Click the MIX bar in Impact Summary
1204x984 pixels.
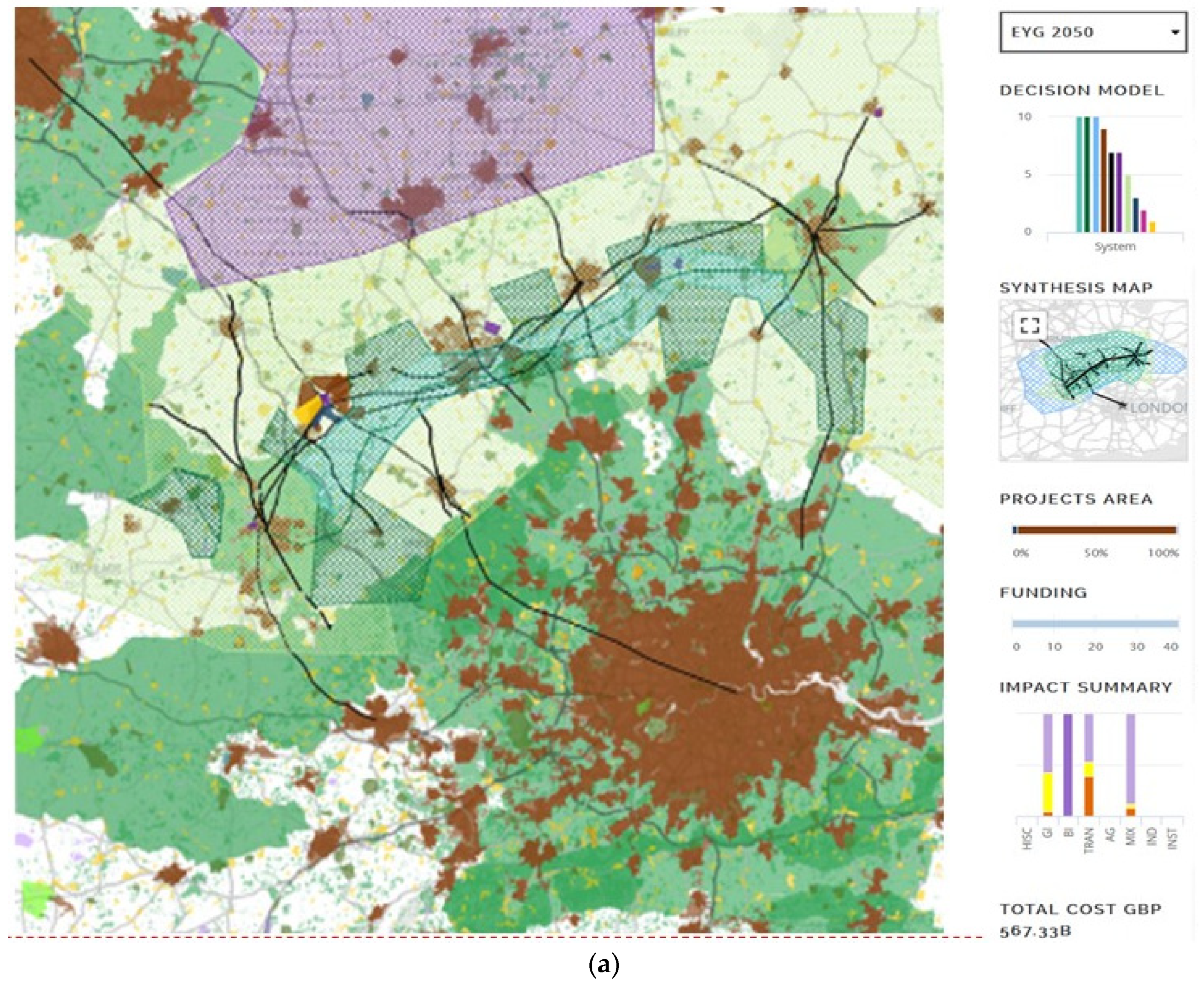(x=1130, y=765)
